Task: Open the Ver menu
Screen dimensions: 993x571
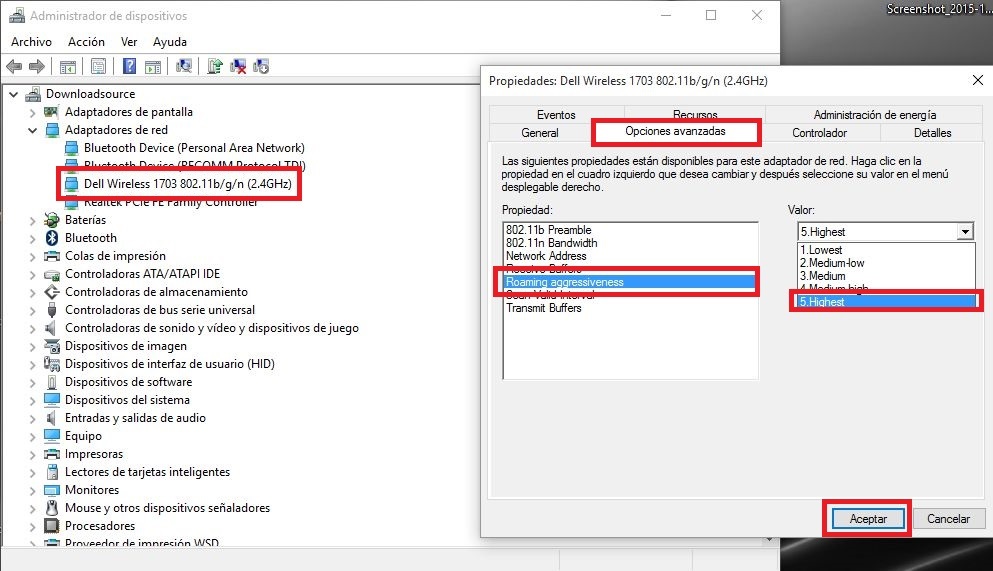Action: pyautogui.click(x=129, y=42)
